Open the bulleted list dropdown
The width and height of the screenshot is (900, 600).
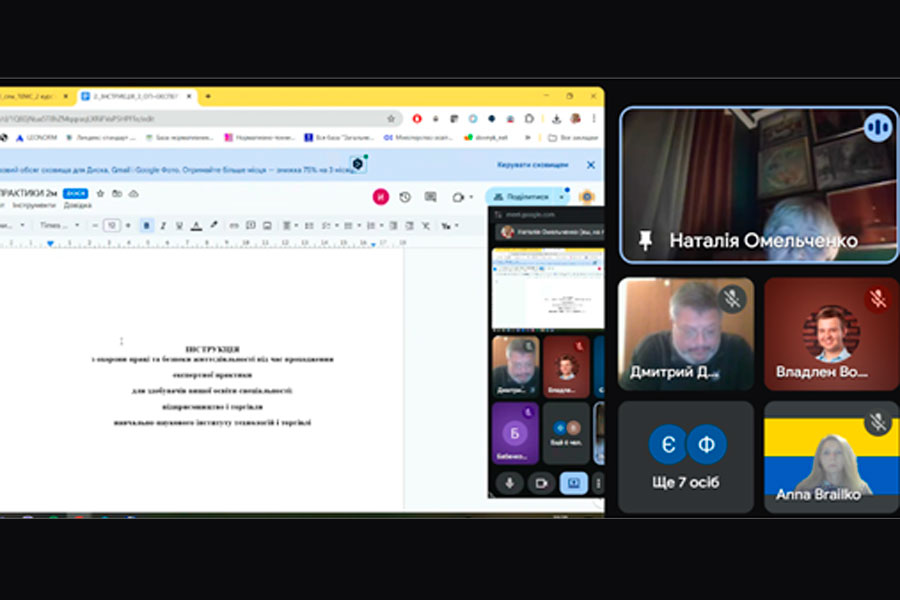(x=351, y=226)
